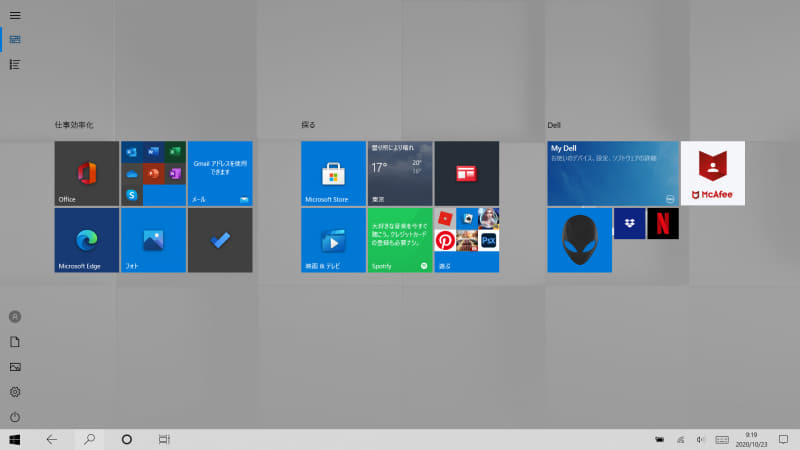Open the touch keyboard icon
Screen dimensions: 800x450
[x=721, y=439]
